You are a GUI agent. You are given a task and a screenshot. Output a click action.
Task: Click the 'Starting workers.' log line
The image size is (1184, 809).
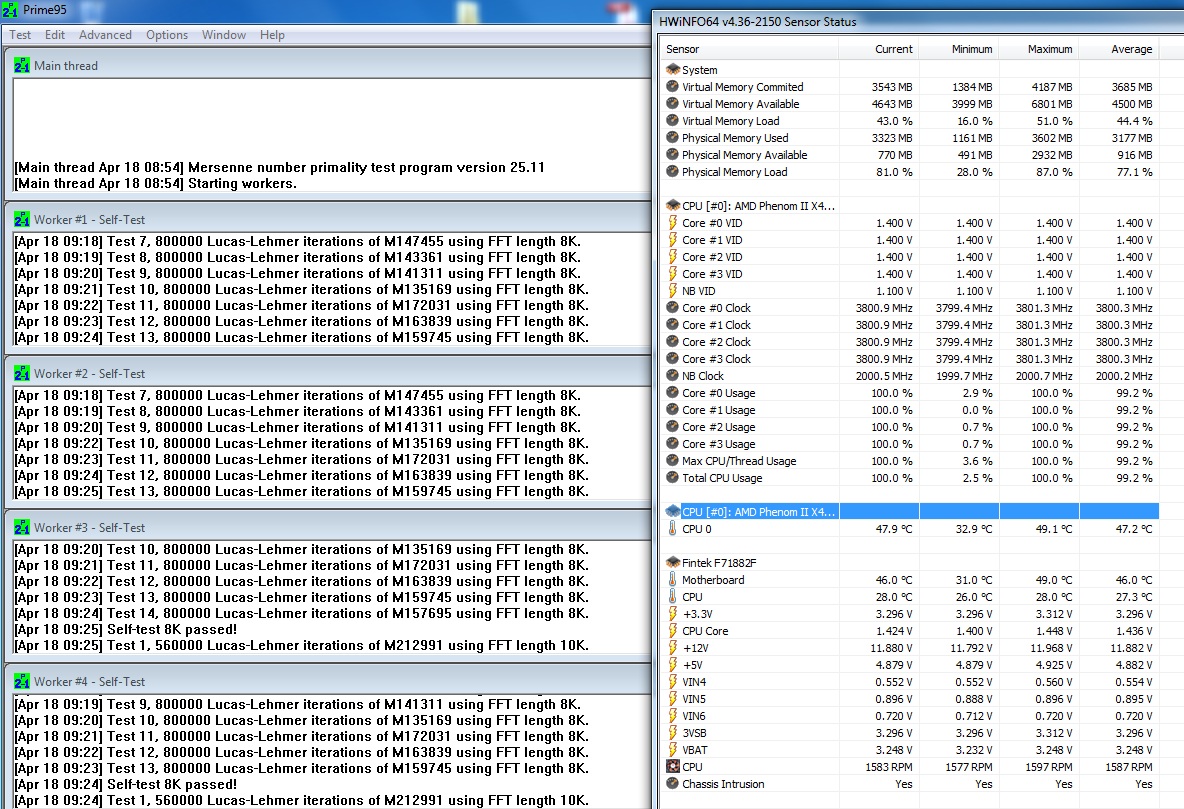pos(156,184)
